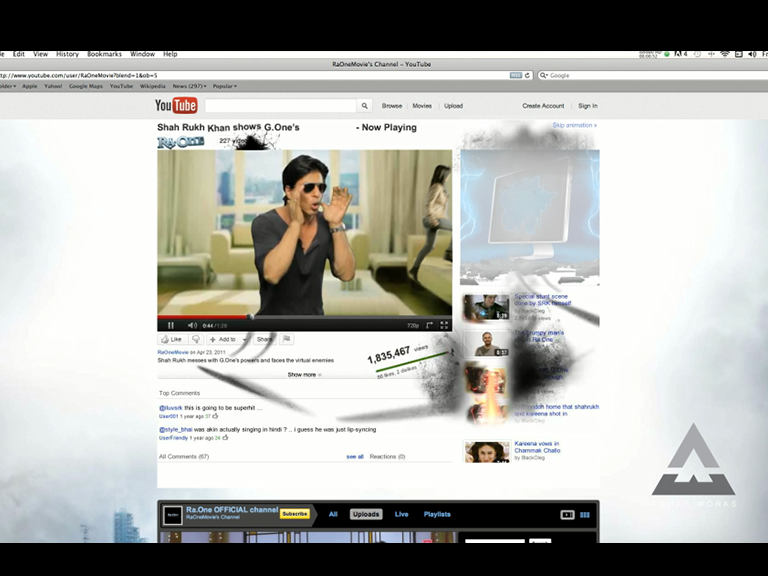Screen dimensions: 768x576
Task: Click the magnifier search button on YouTube
Action: point(364,106)
